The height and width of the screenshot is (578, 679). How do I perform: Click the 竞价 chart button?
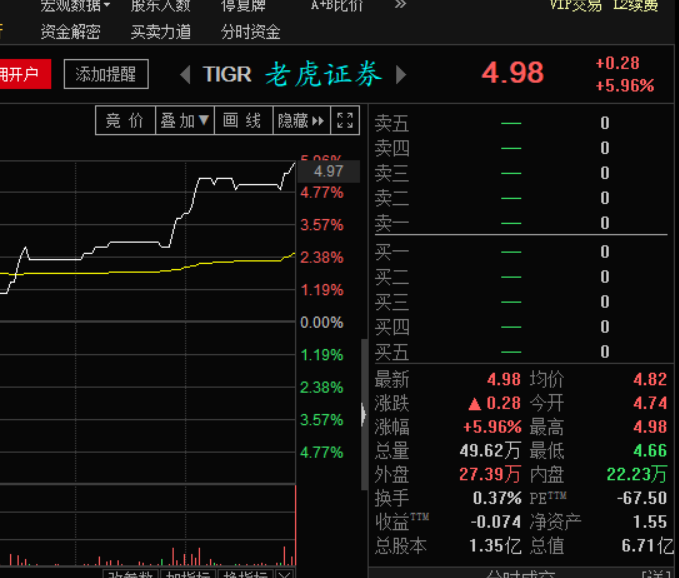coord(125,120)
